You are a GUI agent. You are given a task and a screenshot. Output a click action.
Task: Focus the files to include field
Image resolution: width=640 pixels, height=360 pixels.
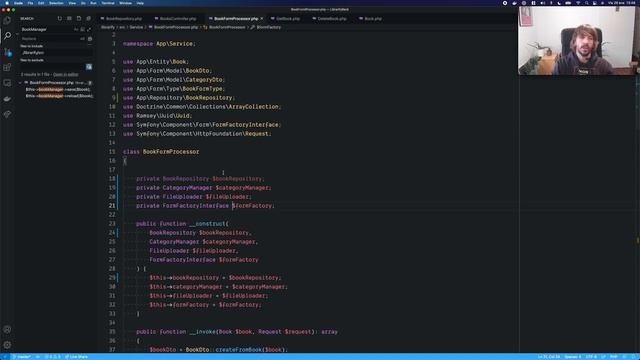click(x=56, y=53)
